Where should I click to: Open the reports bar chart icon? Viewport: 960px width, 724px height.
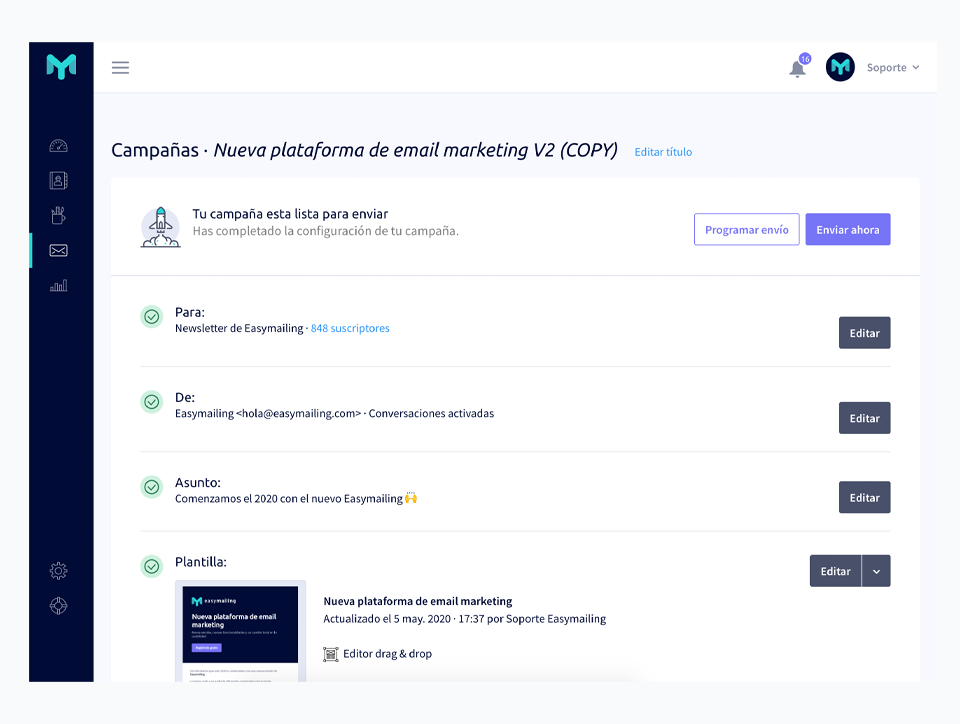tap(59, 285)
